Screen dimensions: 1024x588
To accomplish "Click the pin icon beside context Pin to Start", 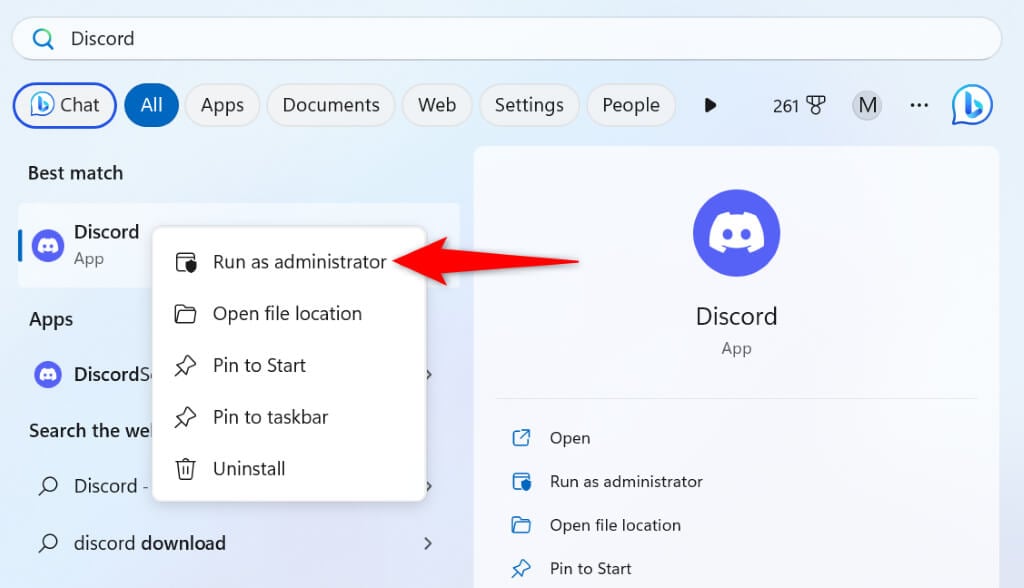I will click(185, 365).
